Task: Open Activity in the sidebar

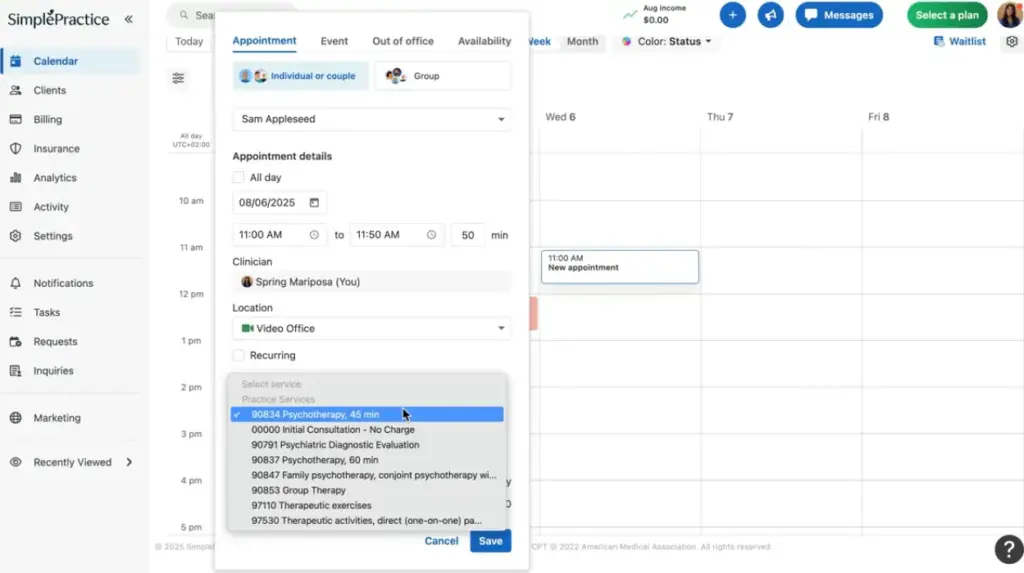Action: pos(71,206)
